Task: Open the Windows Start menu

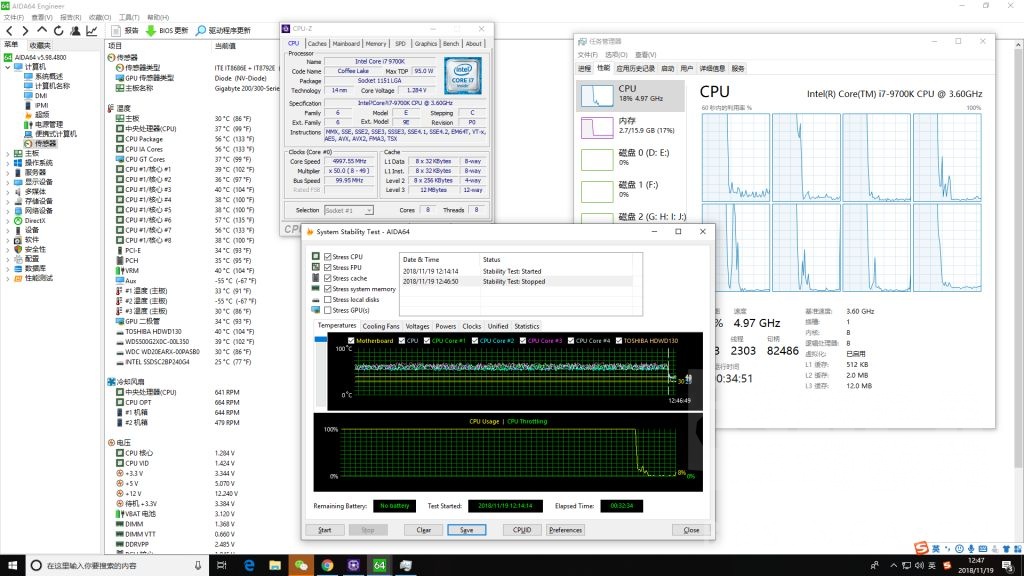Action: click(x=12, y=565)
